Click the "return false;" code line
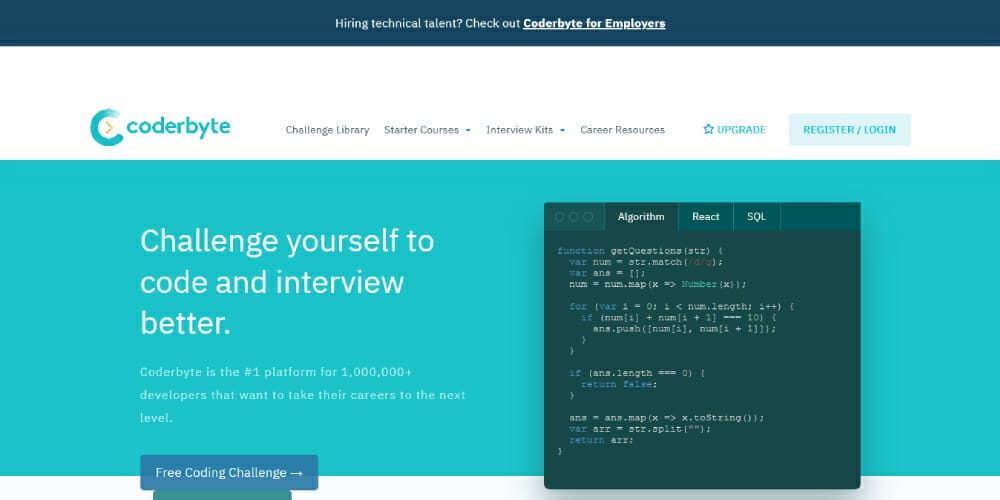Screen dimensions: 1000x500 click(x=619, y=384)
